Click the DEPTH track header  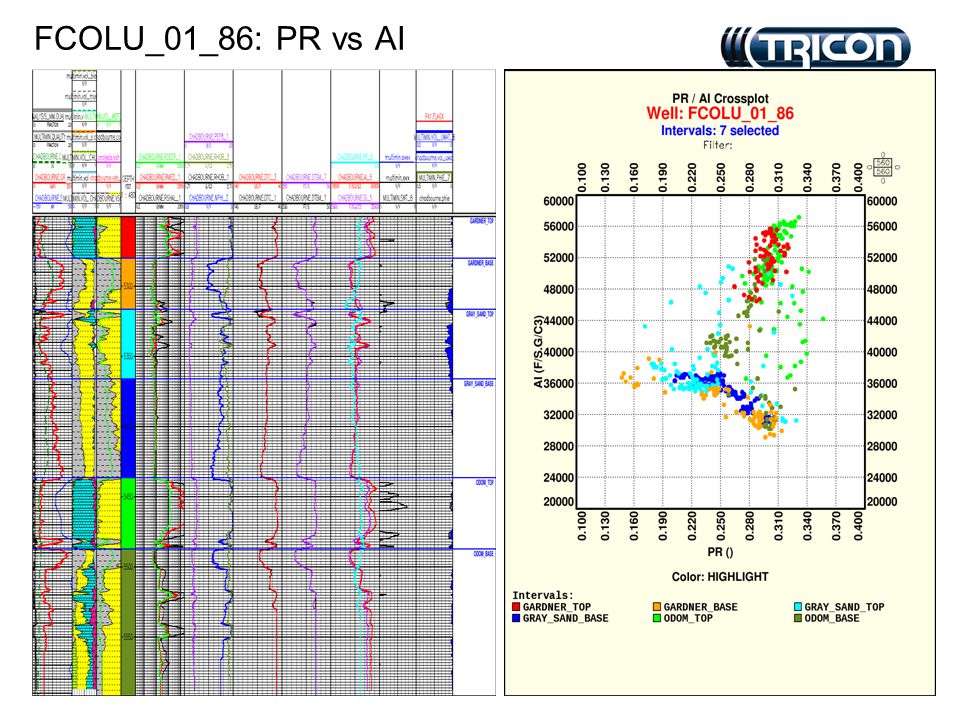click(x=128, y=178)
